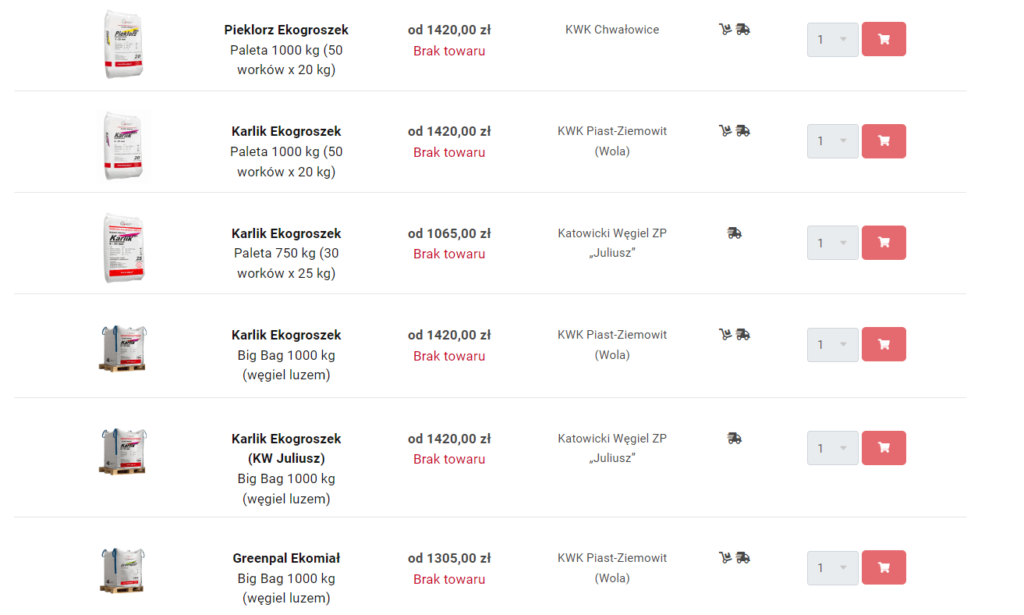This screenshot has width=1024, height=615.
Task: Expand quantity selector for Greenpal Ekomiał
Action: [x=833, y=568]
